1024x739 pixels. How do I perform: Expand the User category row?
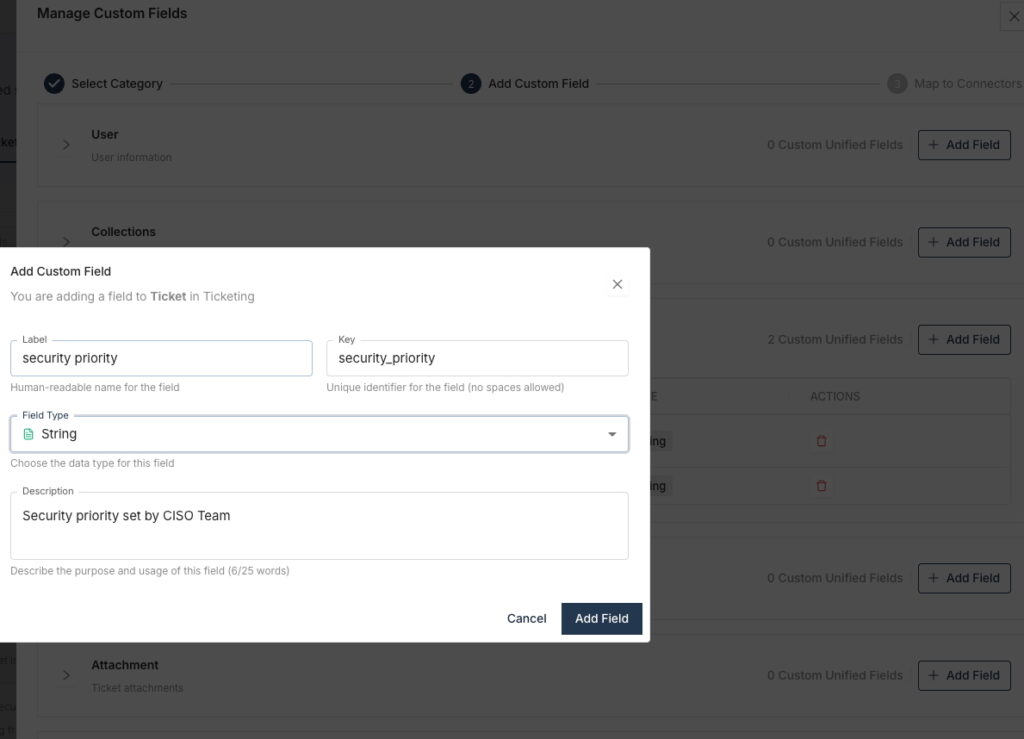point(66,145)
